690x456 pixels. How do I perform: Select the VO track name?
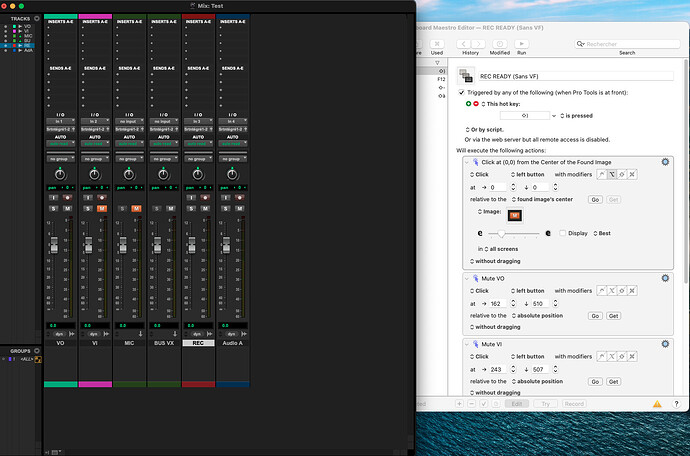click(60, 343)
